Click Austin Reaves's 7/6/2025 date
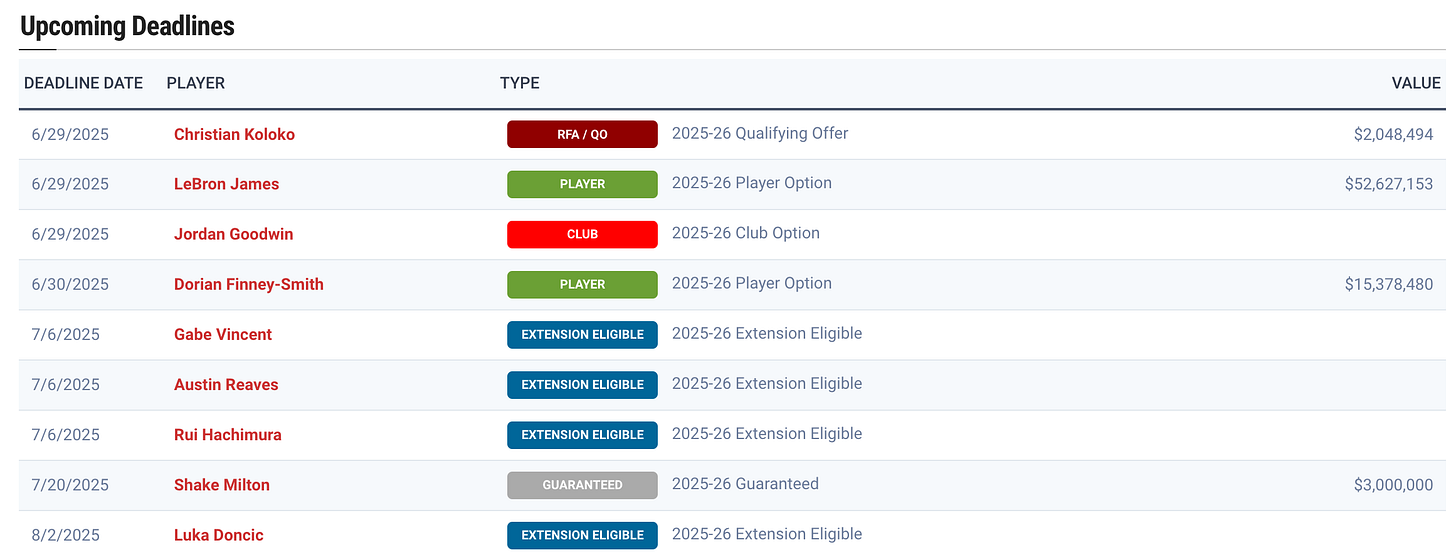This screenshot has height=557, width=1456. coord(66,384)
